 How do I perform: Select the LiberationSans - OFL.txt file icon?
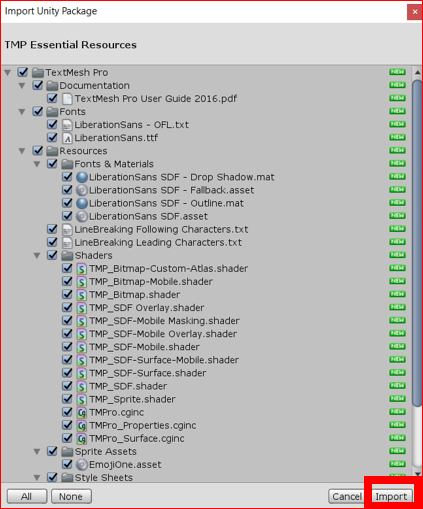point(67,125)
